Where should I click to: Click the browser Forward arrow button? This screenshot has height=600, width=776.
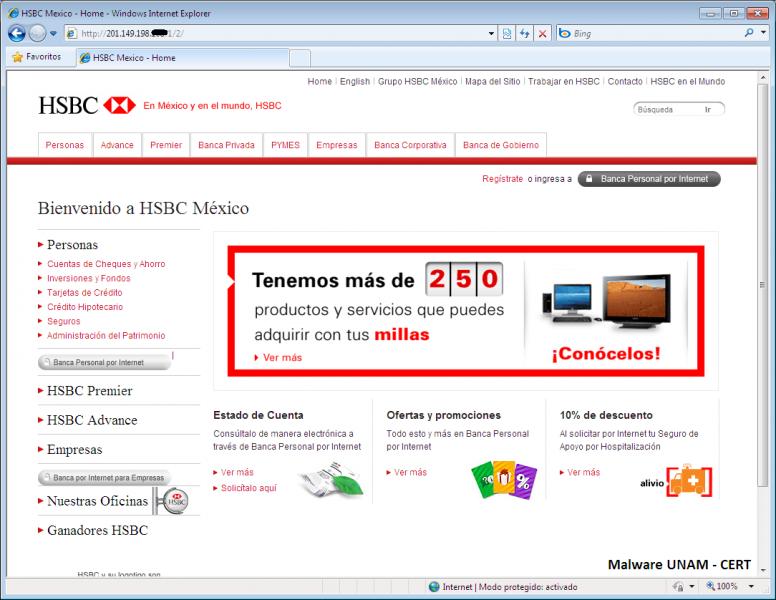pyautogui.click(x=37, y=34)
